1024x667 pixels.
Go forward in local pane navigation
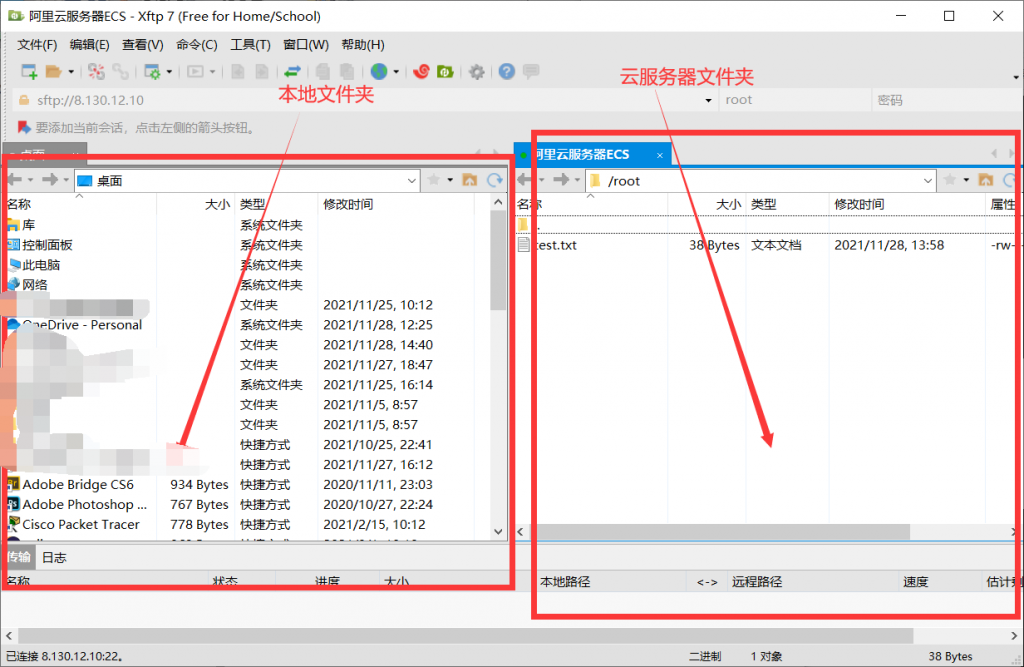[50, 180]
